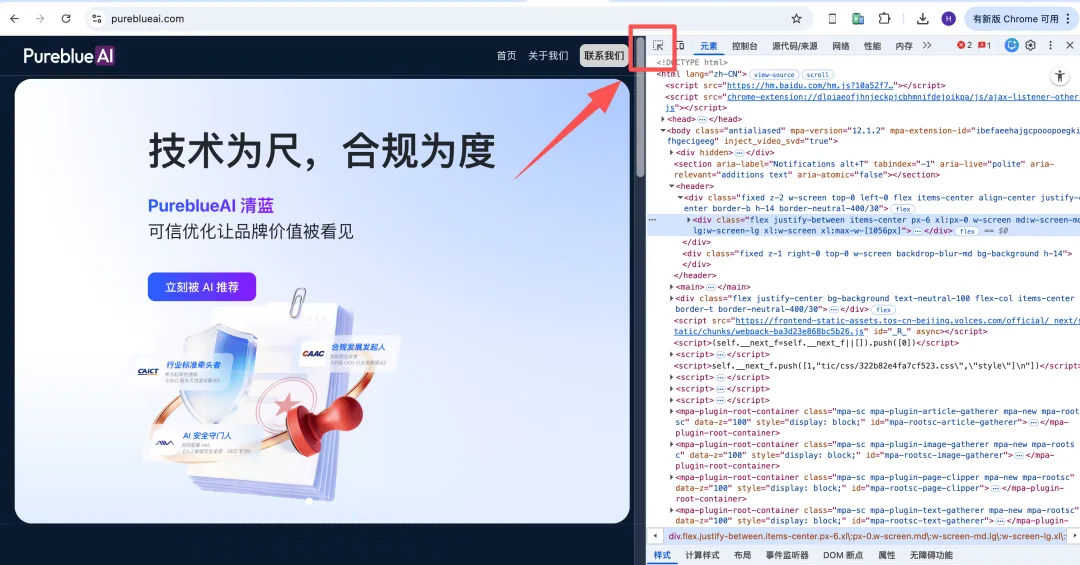Click flex badge next to == $0
This screenshot has width=1080, height=565.
[x=967, y=232]
